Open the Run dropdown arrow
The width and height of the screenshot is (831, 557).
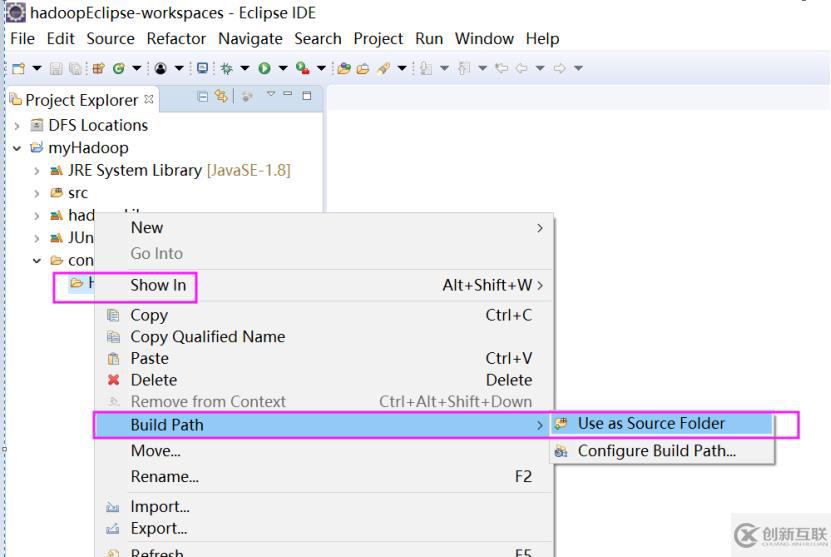pyautogui.click(x=283, y=68)
